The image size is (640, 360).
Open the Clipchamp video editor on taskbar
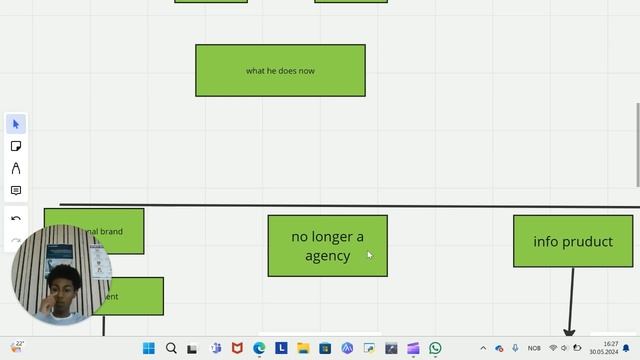click(x=413, y=348)
